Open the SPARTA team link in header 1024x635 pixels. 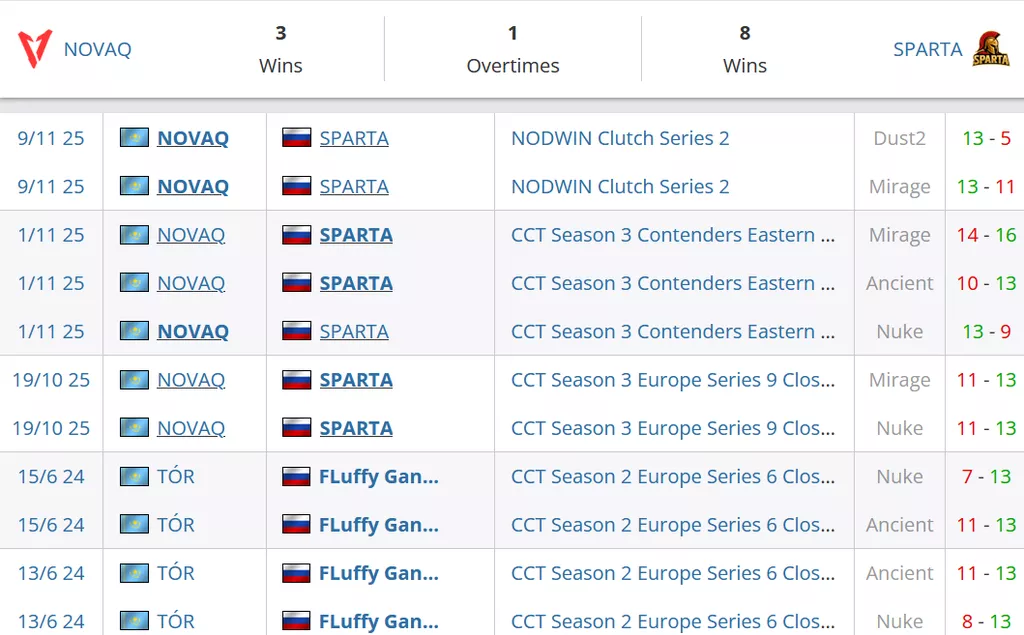(x=927, y=49)
